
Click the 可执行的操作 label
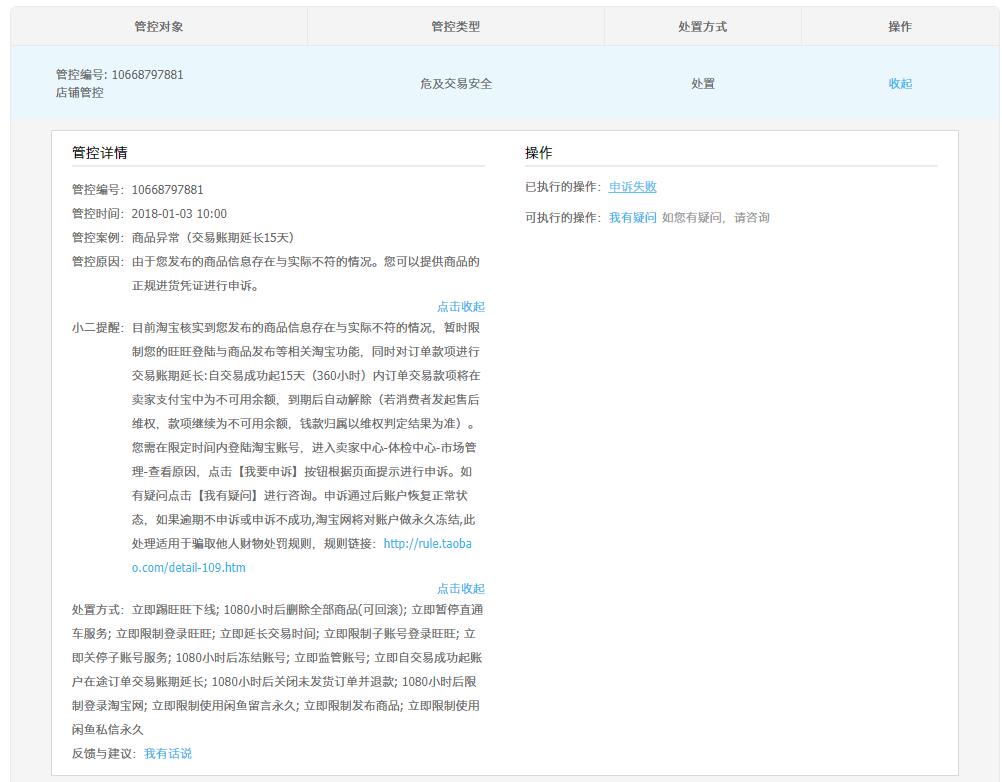(x=563, y=217)
